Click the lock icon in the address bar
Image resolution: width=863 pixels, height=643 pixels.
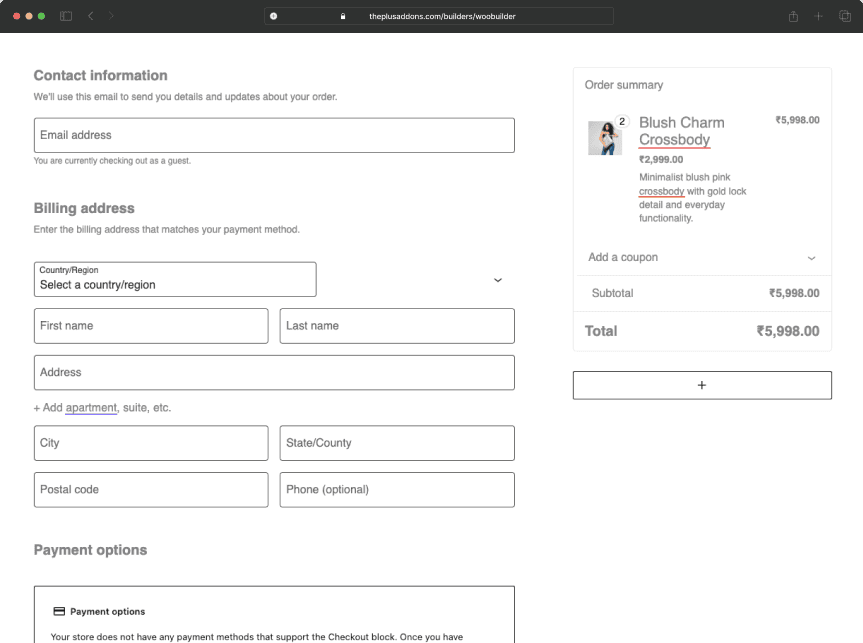[x=343, y=16]
